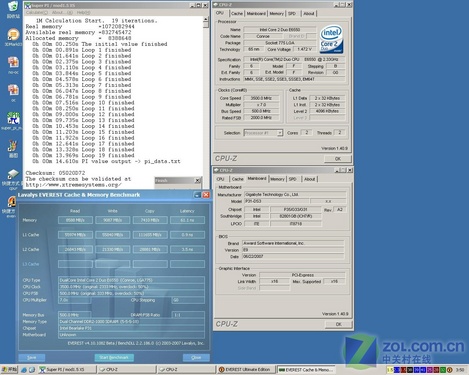This screenshot has height=375, width=469.
Task: Open Calculate menu in Super PI
Action: pyautogui.click(x=37, y=12)
